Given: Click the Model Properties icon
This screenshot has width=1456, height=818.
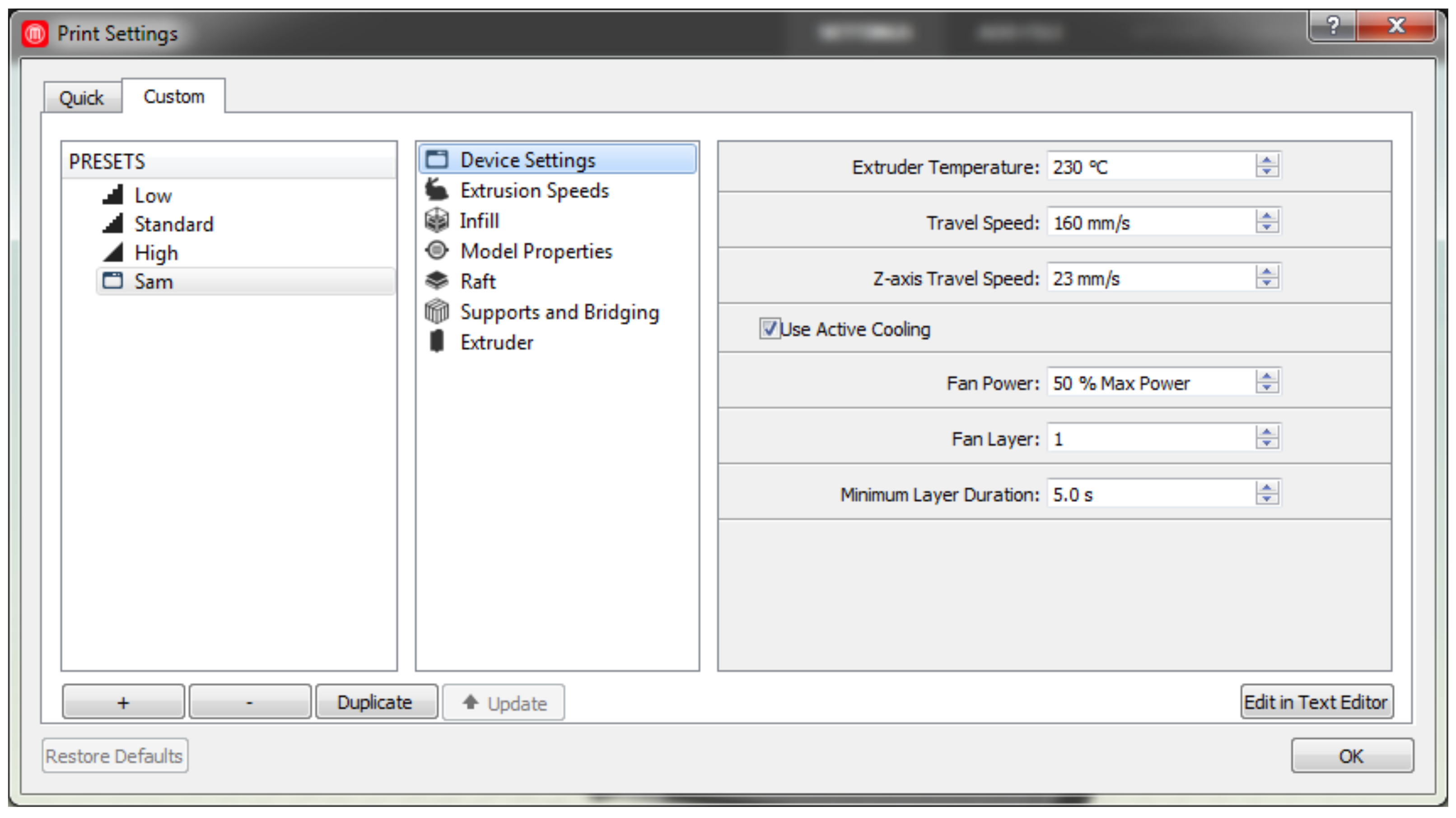Looking at the screenshot, I should tap(436, 250).
